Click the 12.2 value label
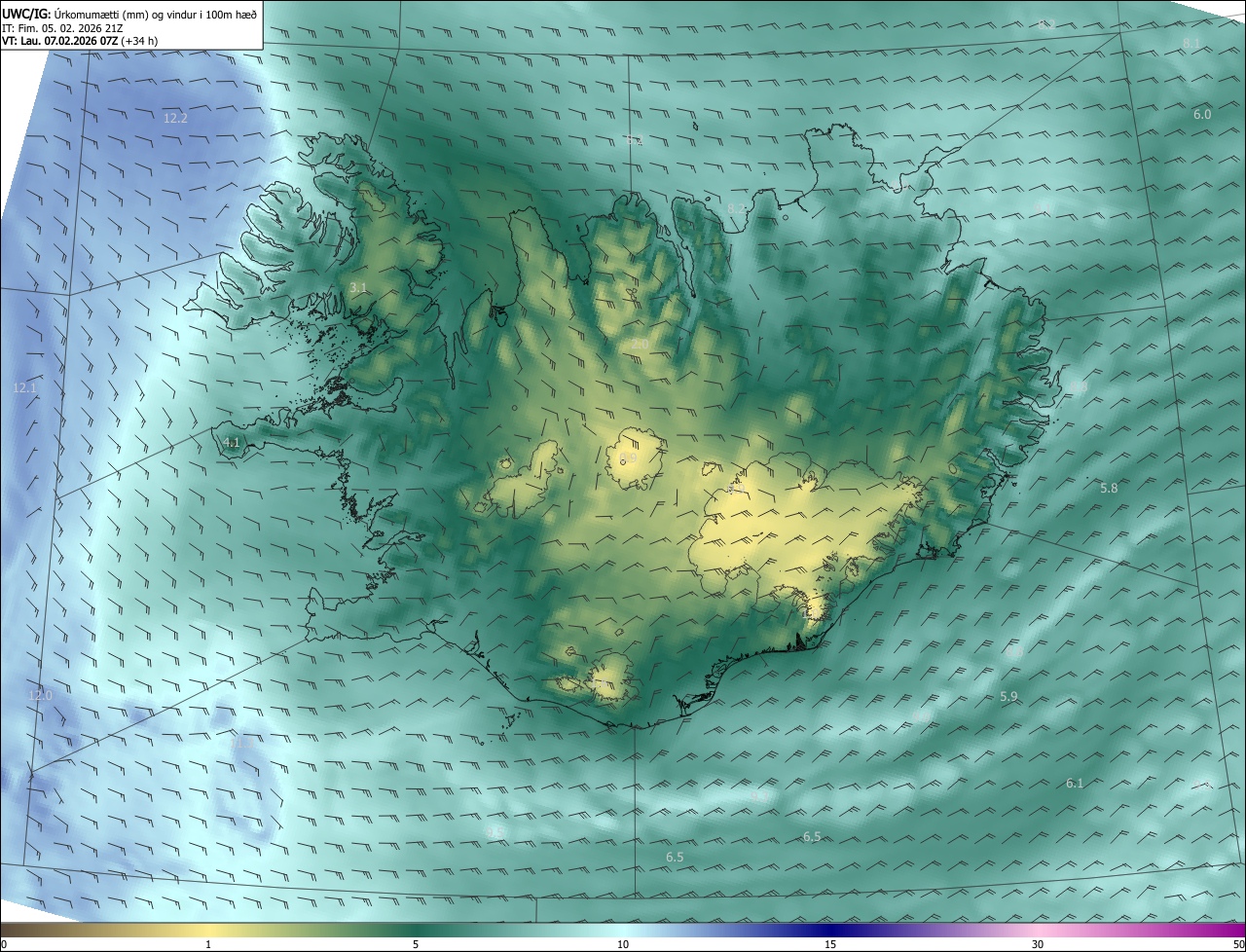Image resolution: width=1246 pixels, height=952 pixels. tap(175, 119)
